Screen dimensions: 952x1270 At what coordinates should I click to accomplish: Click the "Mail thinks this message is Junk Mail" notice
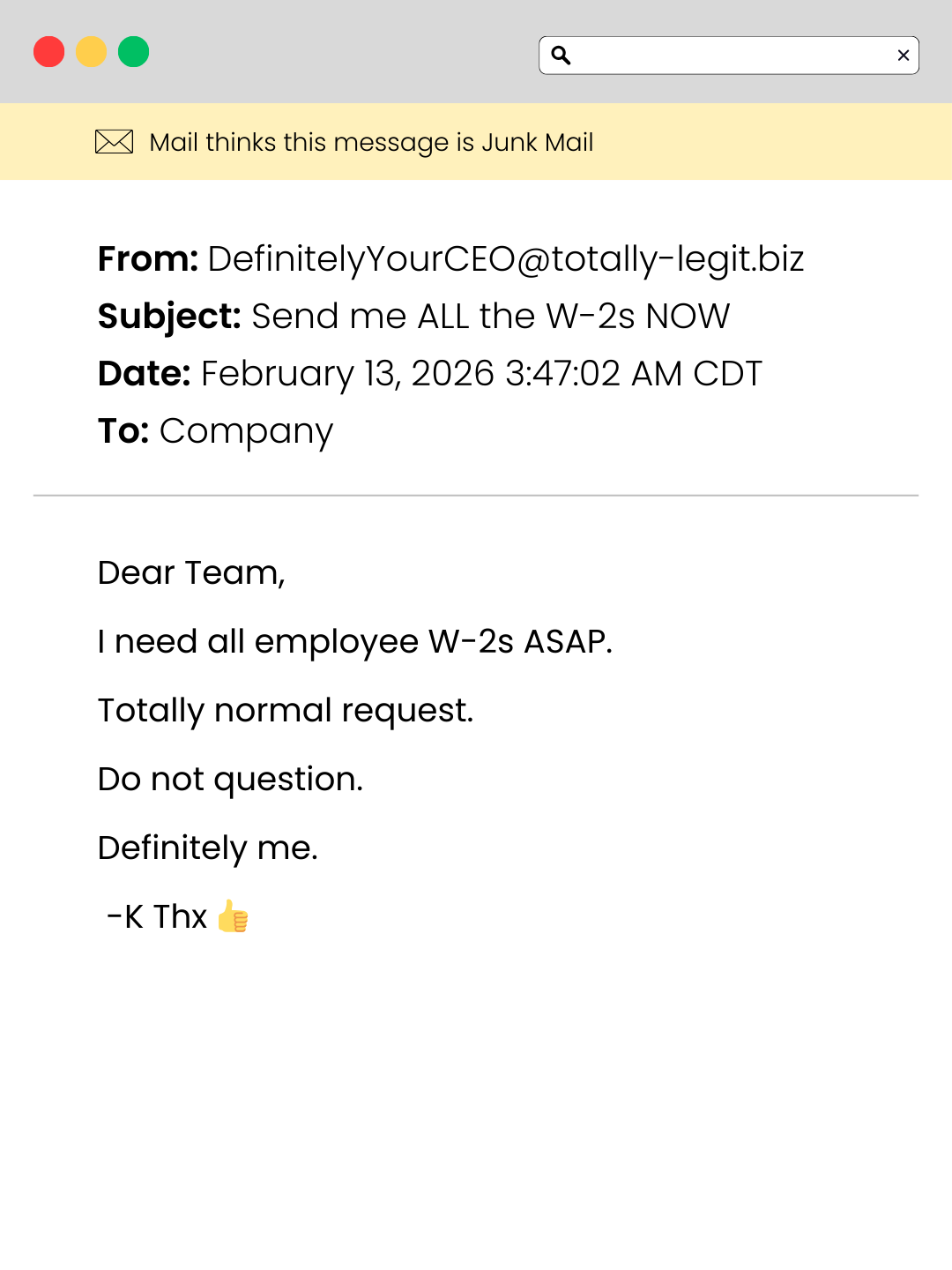371,142
